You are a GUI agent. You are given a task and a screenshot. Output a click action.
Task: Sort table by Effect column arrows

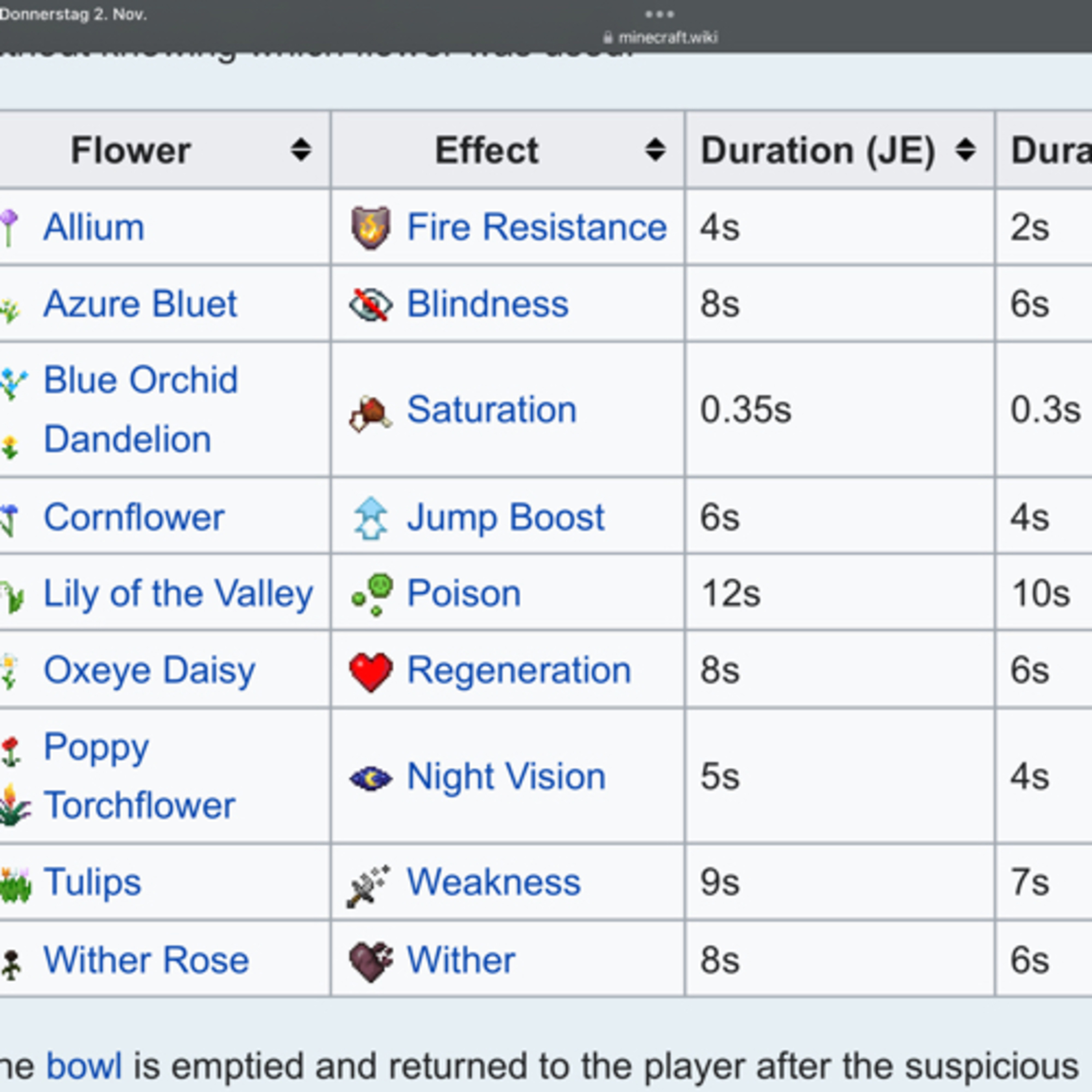(655, 150)
